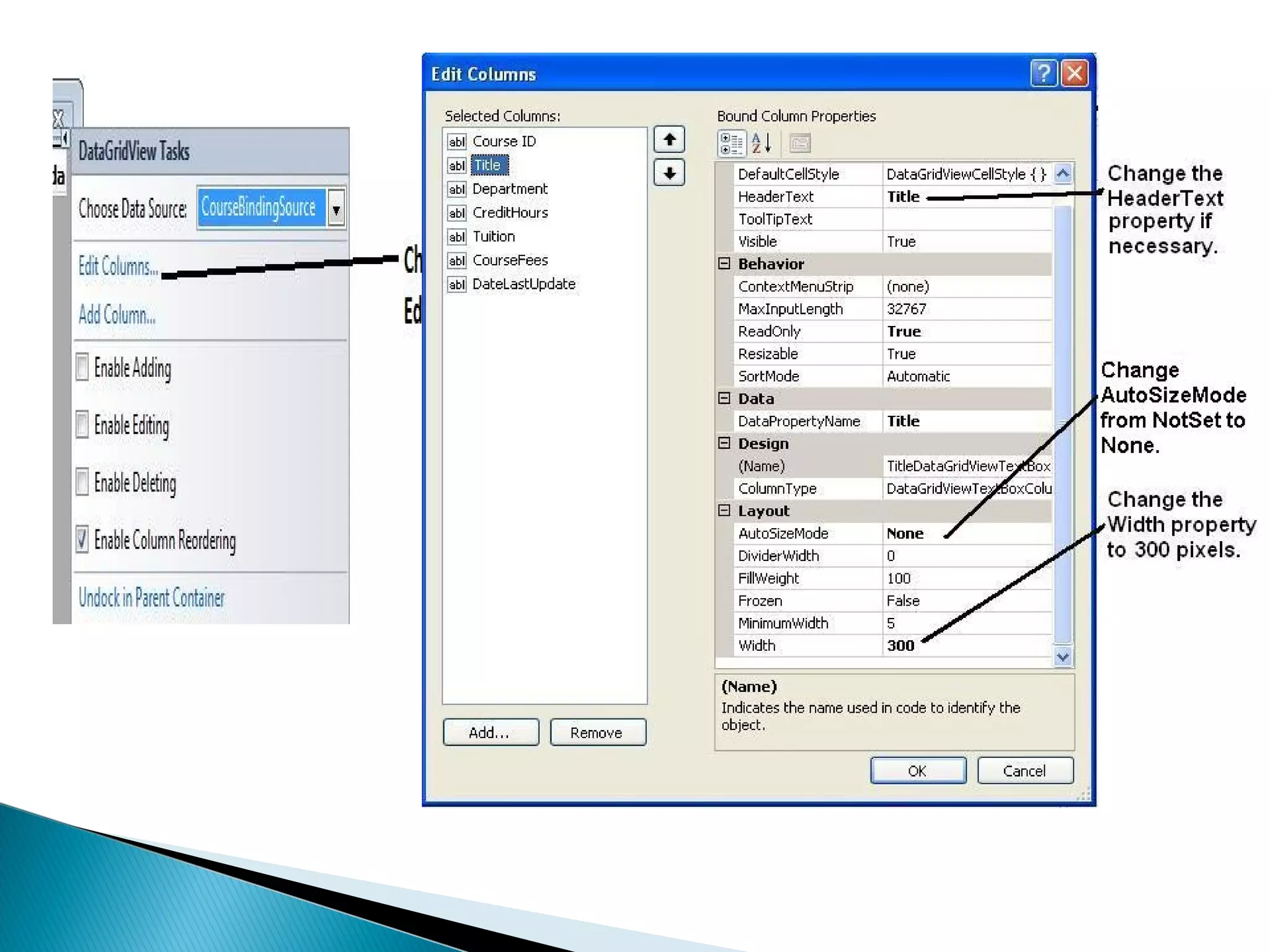Toggle the Enable Editing checkbox
This screenshot has height=952, width=1270.
[82, 425]
